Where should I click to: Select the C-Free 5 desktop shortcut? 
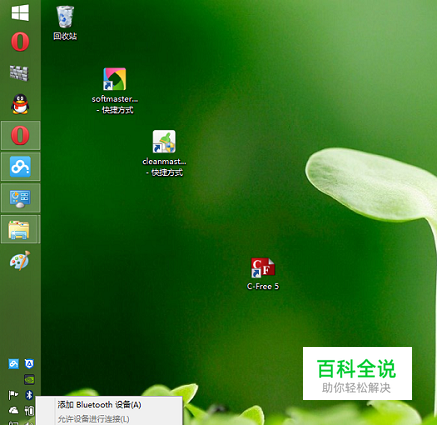263,274
